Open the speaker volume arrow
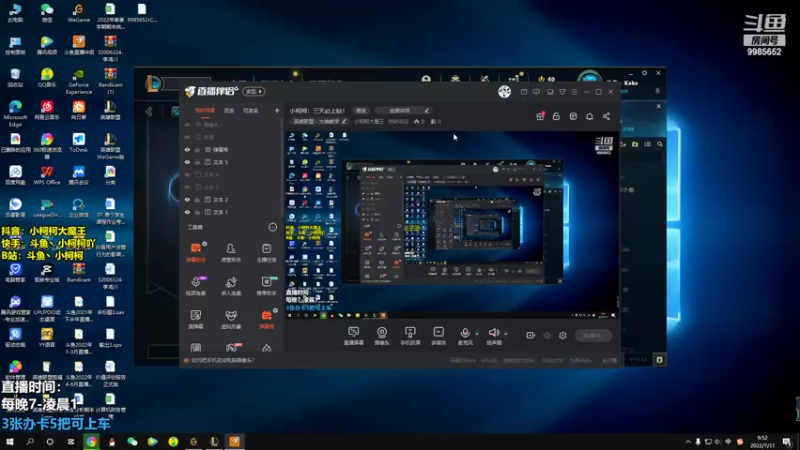The width and height of the screenshot is (800, 450). pos(506,334)
